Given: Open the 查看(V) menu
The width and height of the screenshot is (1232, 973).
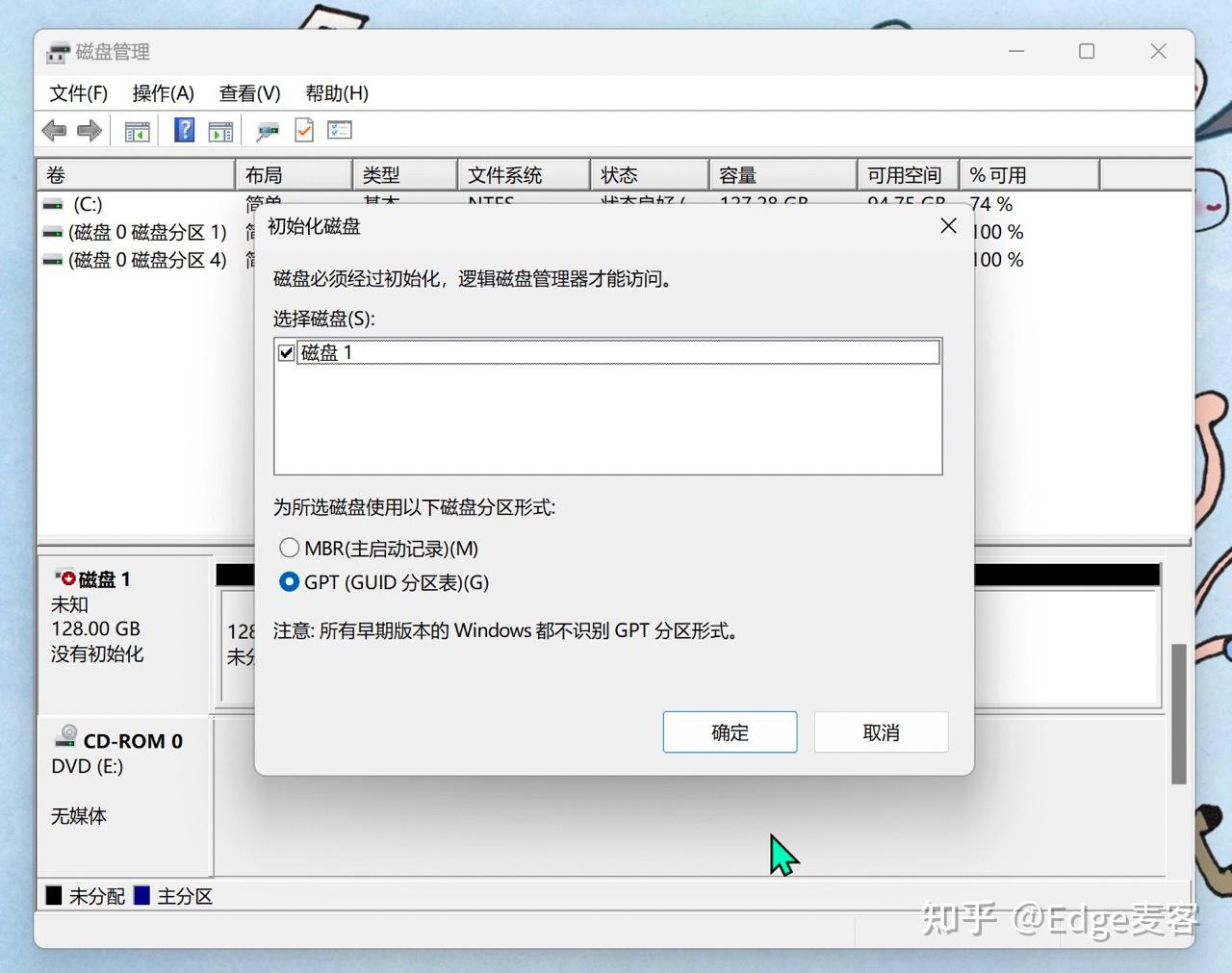Looking at the screenshot, I should point(249,93).
